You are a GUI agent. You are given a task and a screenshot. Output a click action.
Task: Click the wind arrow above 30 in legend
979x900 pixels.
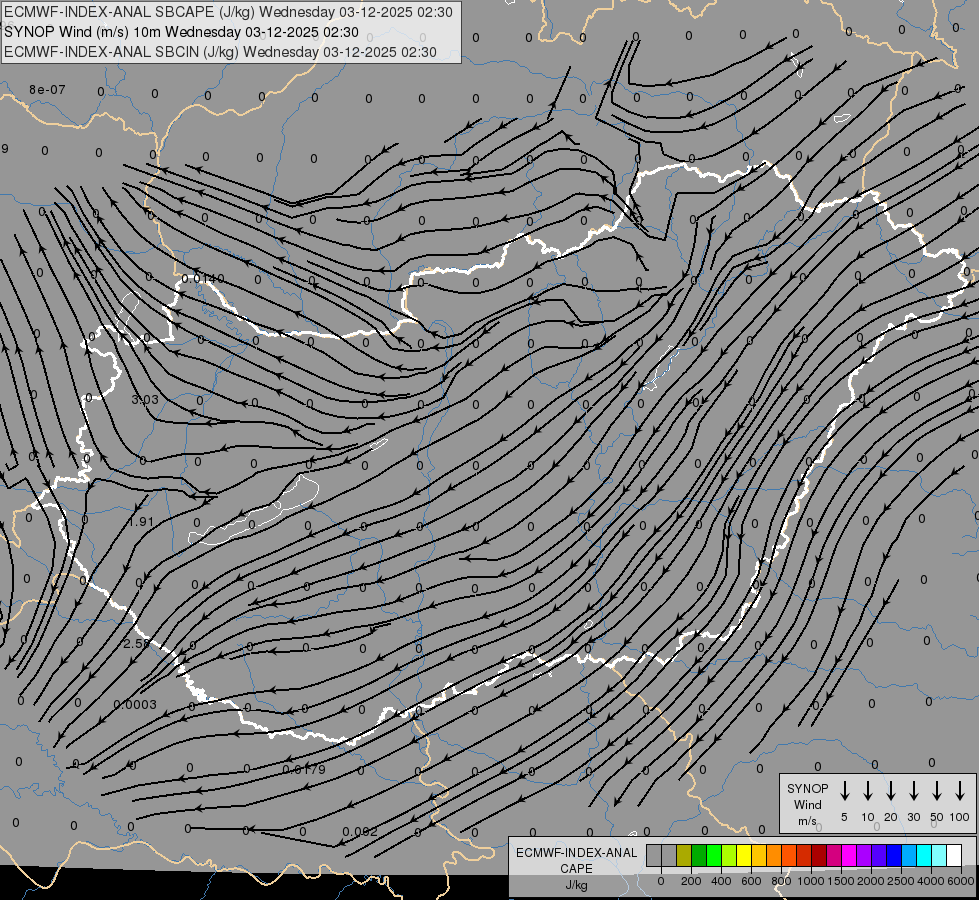[913, 790]
